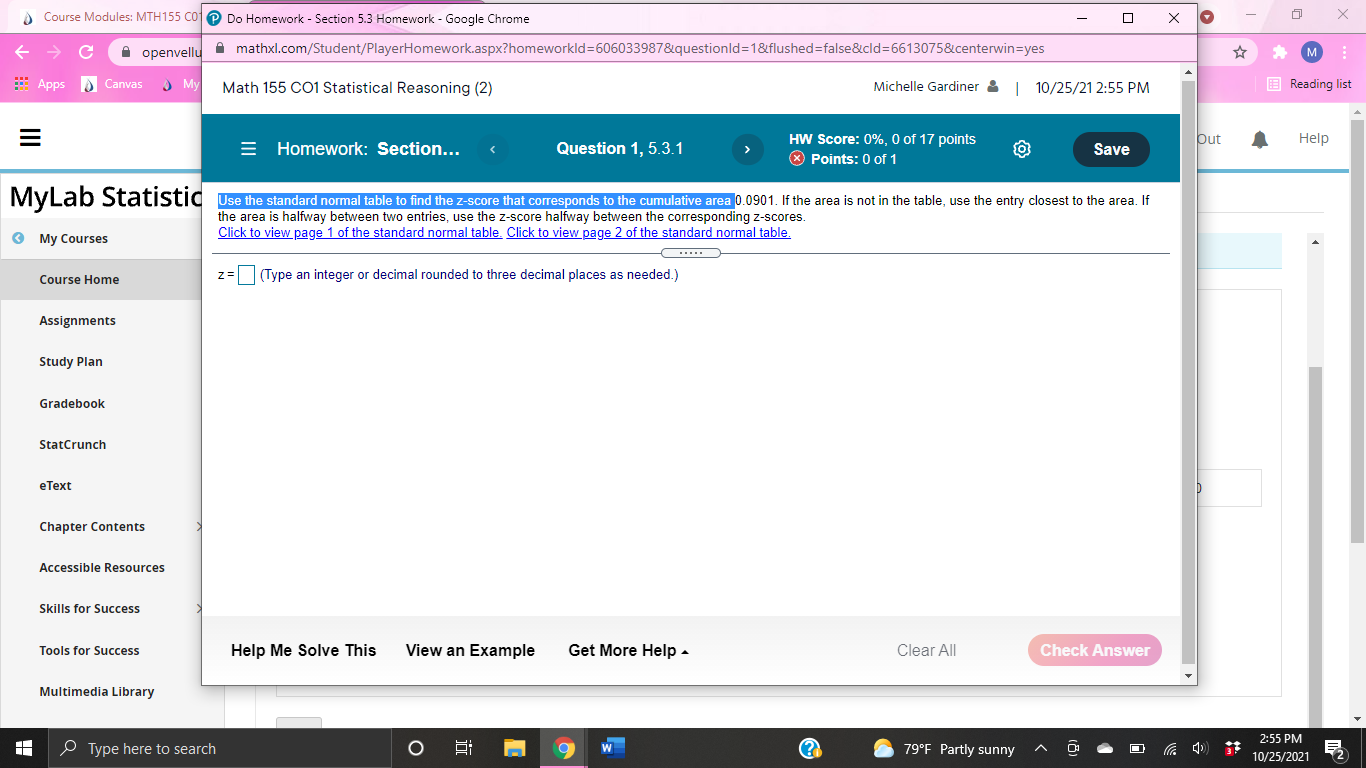Bookmark the page with the star icon

tap(1240, 52)
